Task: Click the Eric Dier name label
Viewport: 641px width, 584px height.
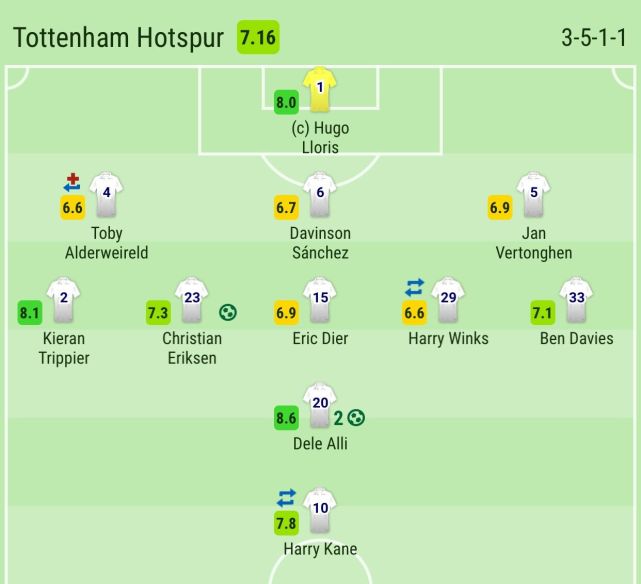Action: [320, 338]
